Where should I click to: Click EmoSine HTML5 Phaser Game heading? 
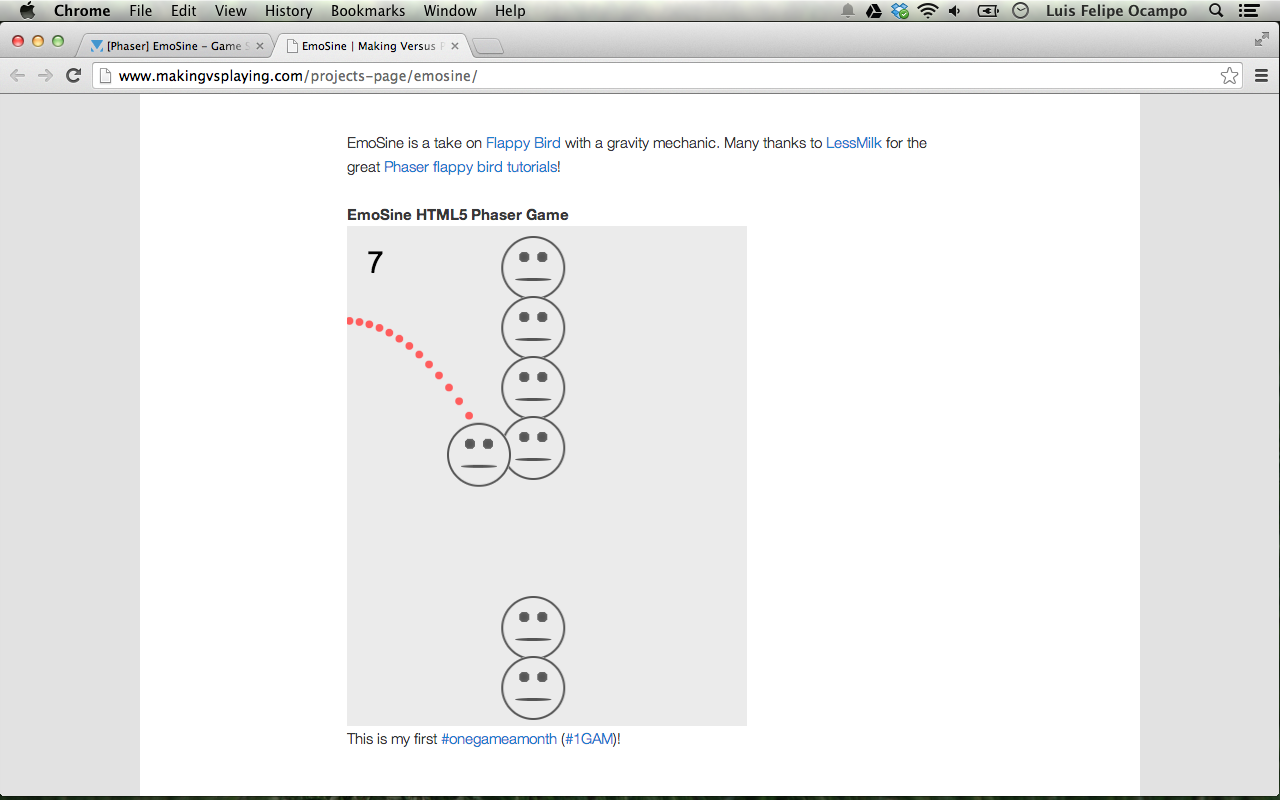pos(458,215)
